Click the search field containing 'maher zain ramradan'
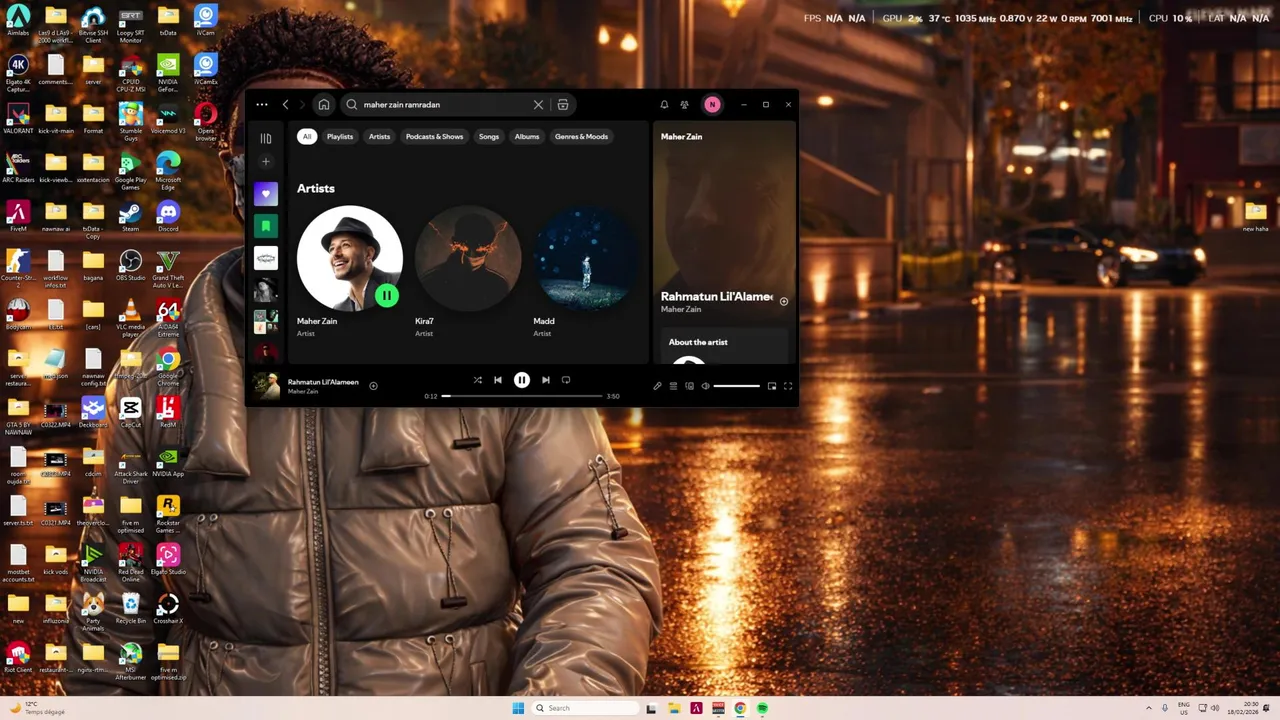This screenshot has width=1280, height=720. 445,104
